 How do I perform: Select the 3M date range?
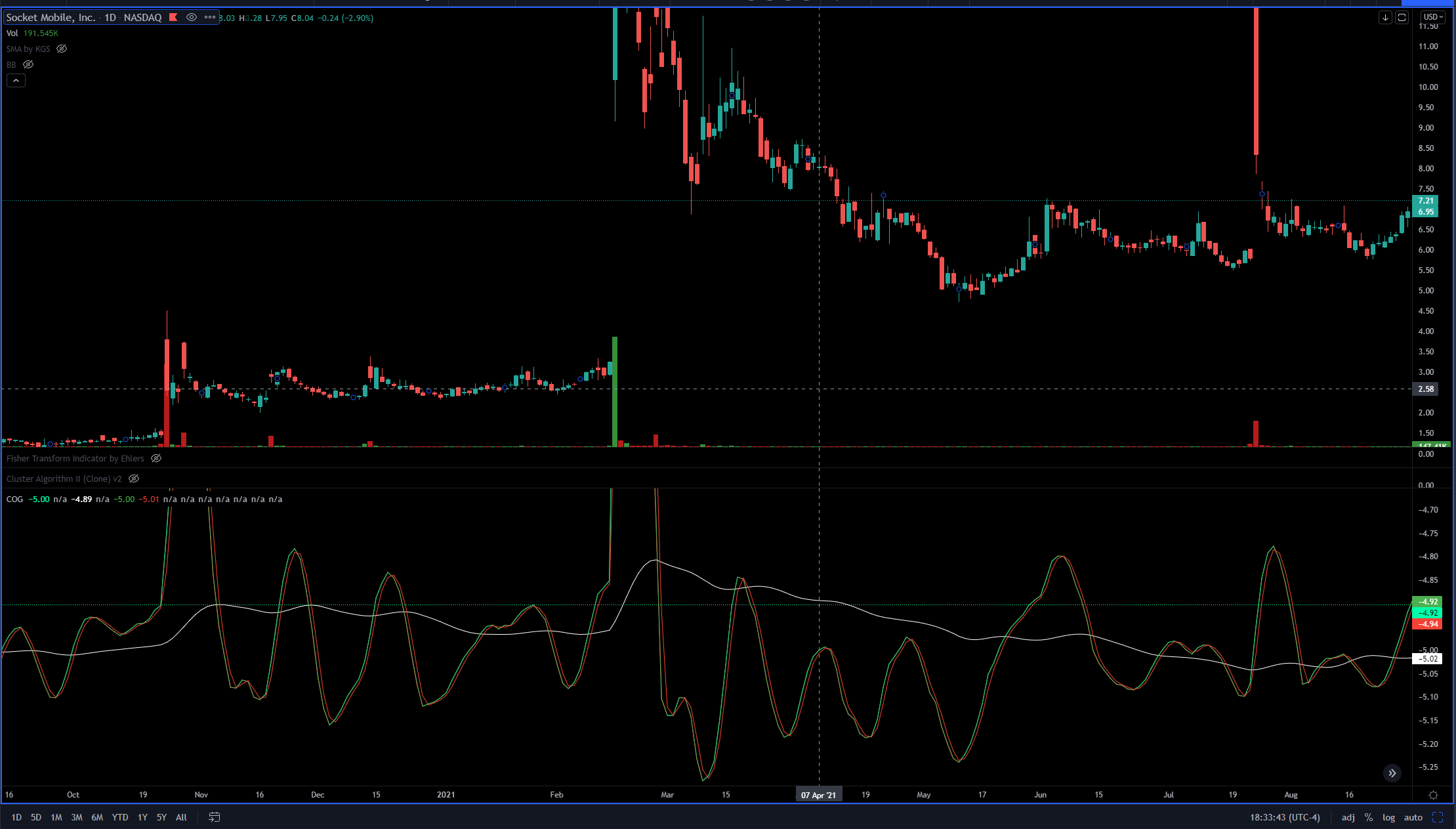pyautogui.click(x=77, y=817)
